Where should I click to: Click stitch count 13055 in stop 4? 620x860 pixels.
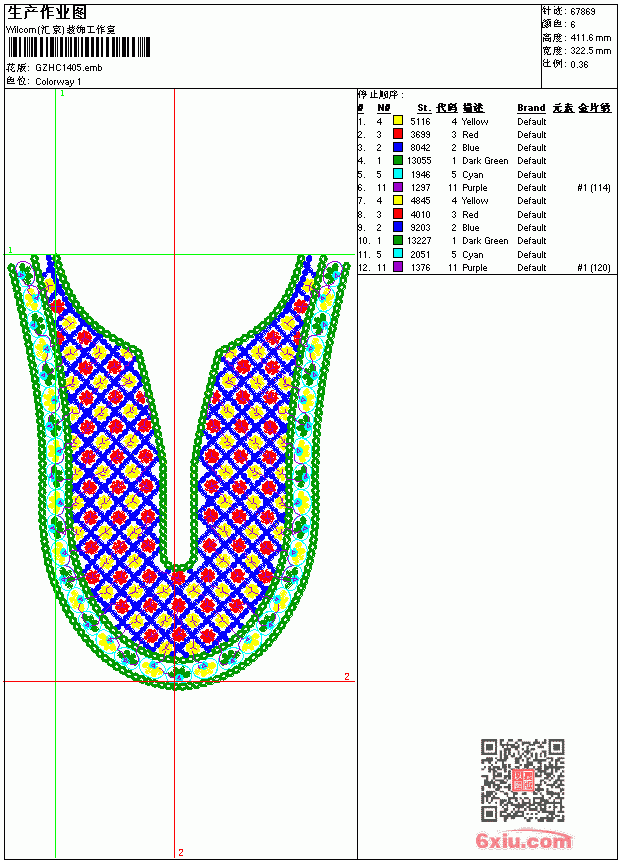point(419,161)
